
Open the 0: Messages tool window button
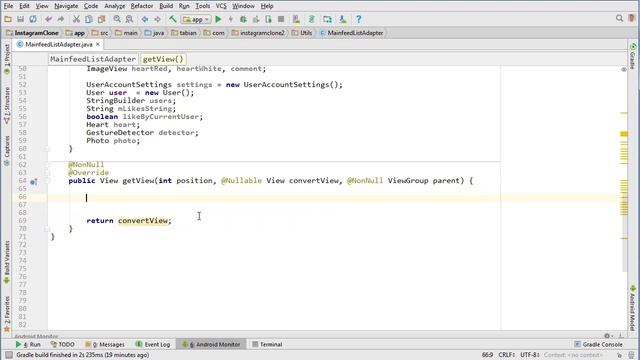[105, 344]
